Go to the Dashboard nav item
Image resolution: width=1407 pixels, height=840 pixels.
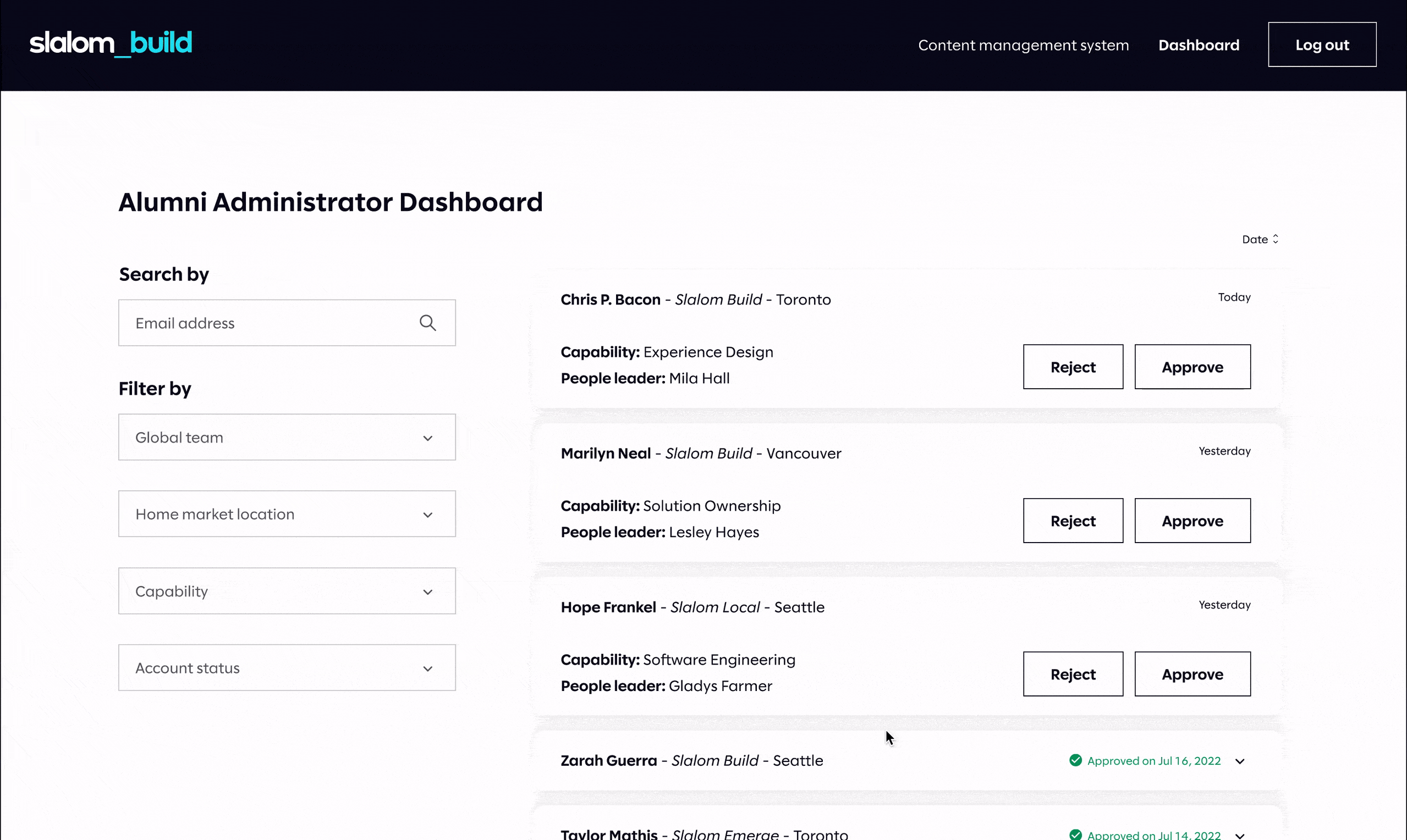[1199, 45]
